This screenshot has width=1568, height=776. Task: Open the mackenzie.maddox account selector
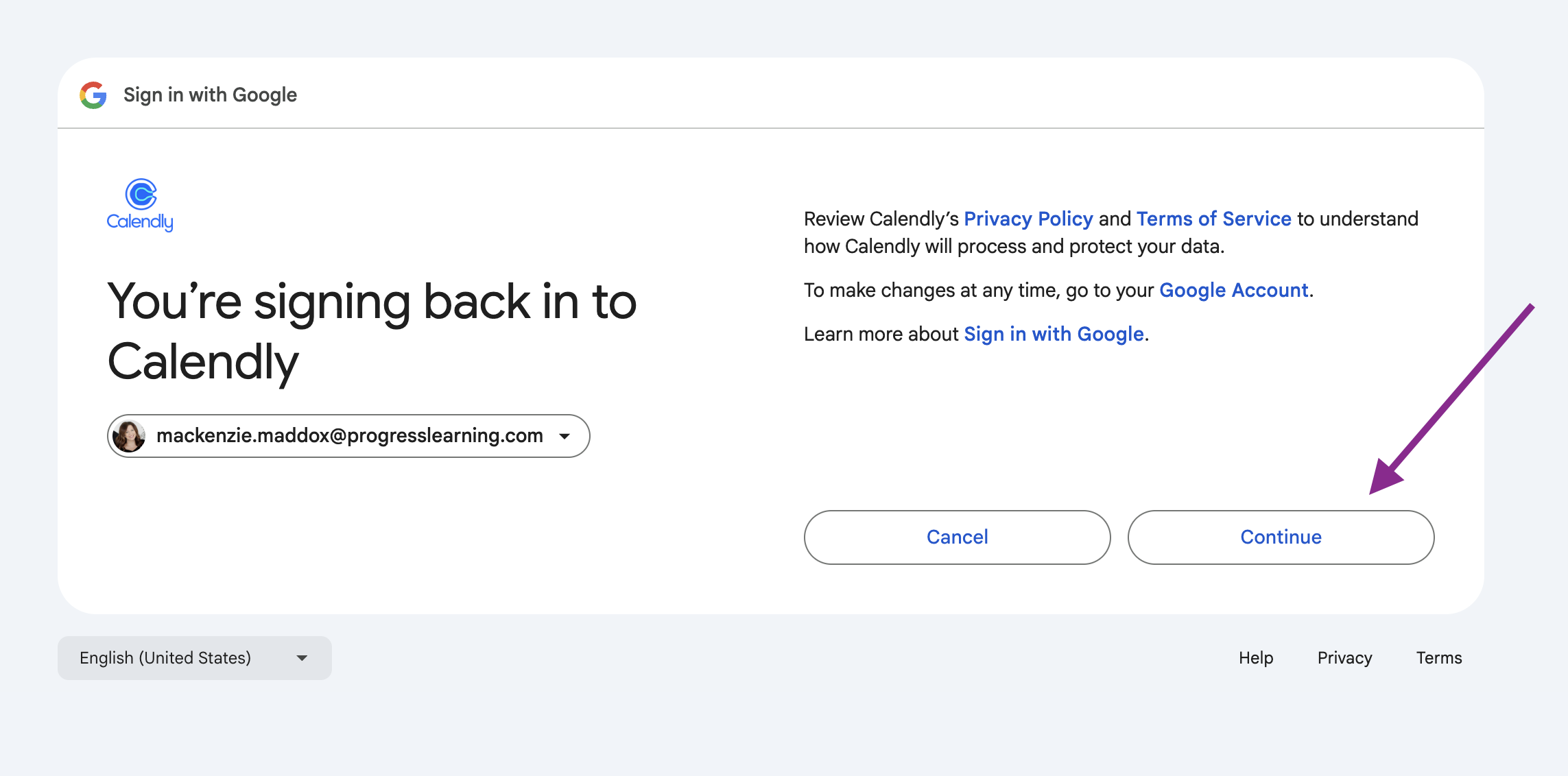pos(348,436)
